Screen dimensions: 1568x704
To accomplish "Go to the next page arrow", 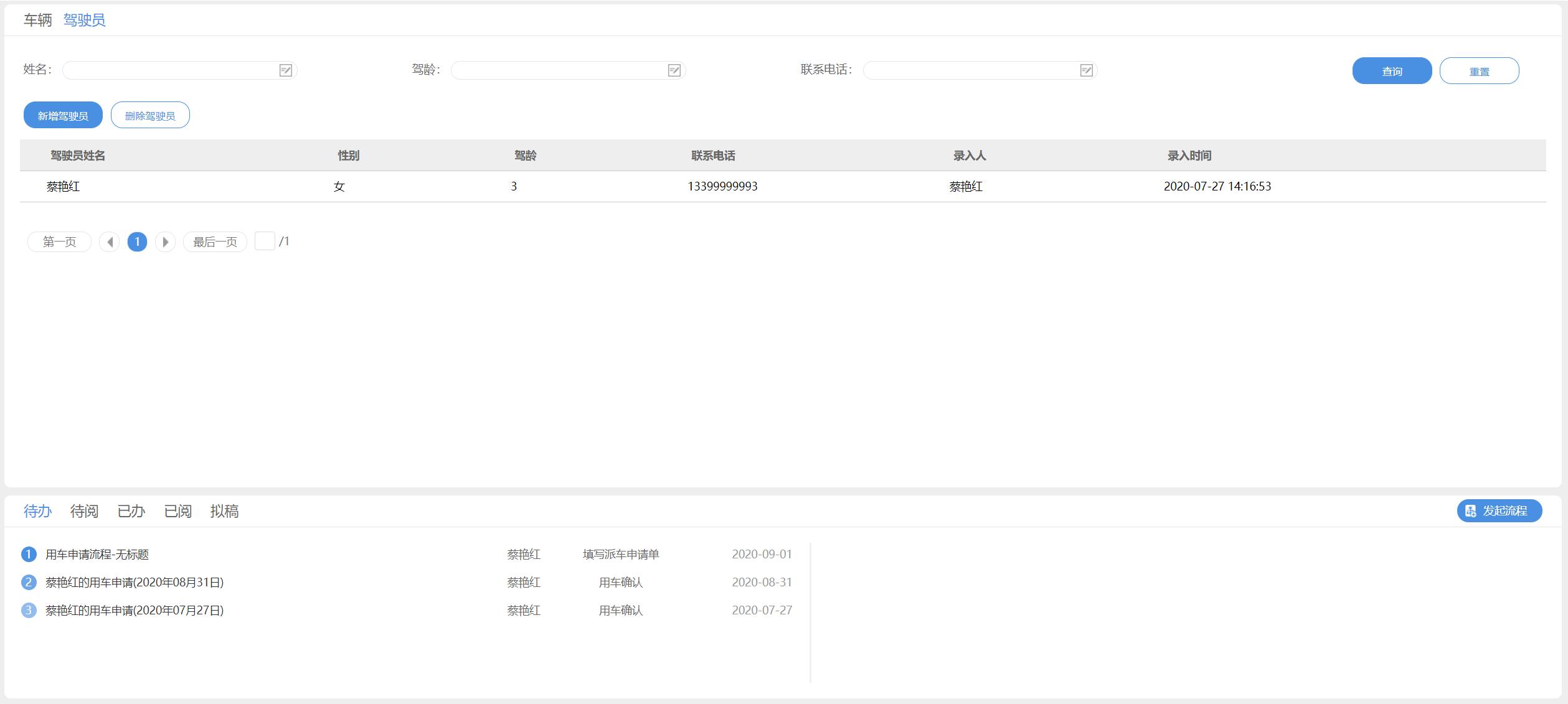I will 165,242.
